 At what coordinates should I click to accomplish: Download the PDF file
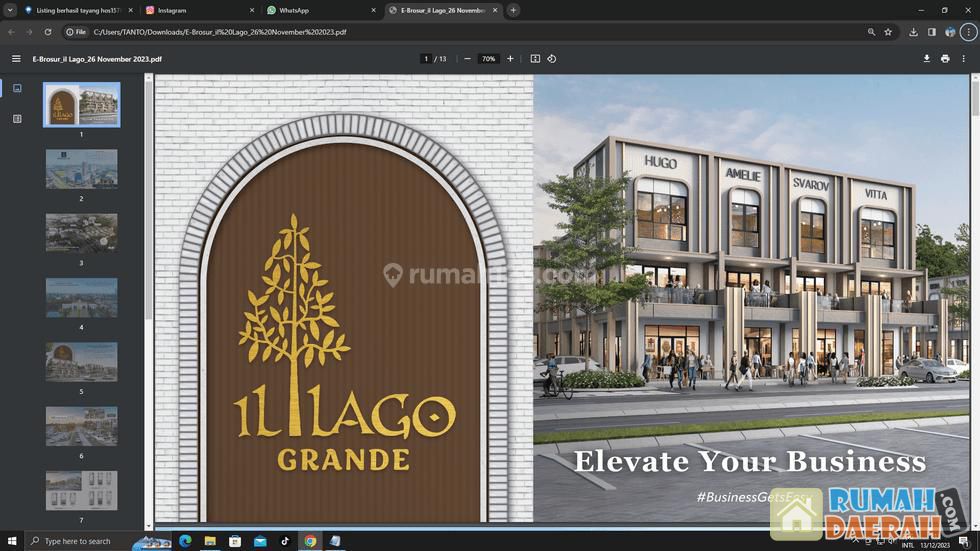[926, 59]
